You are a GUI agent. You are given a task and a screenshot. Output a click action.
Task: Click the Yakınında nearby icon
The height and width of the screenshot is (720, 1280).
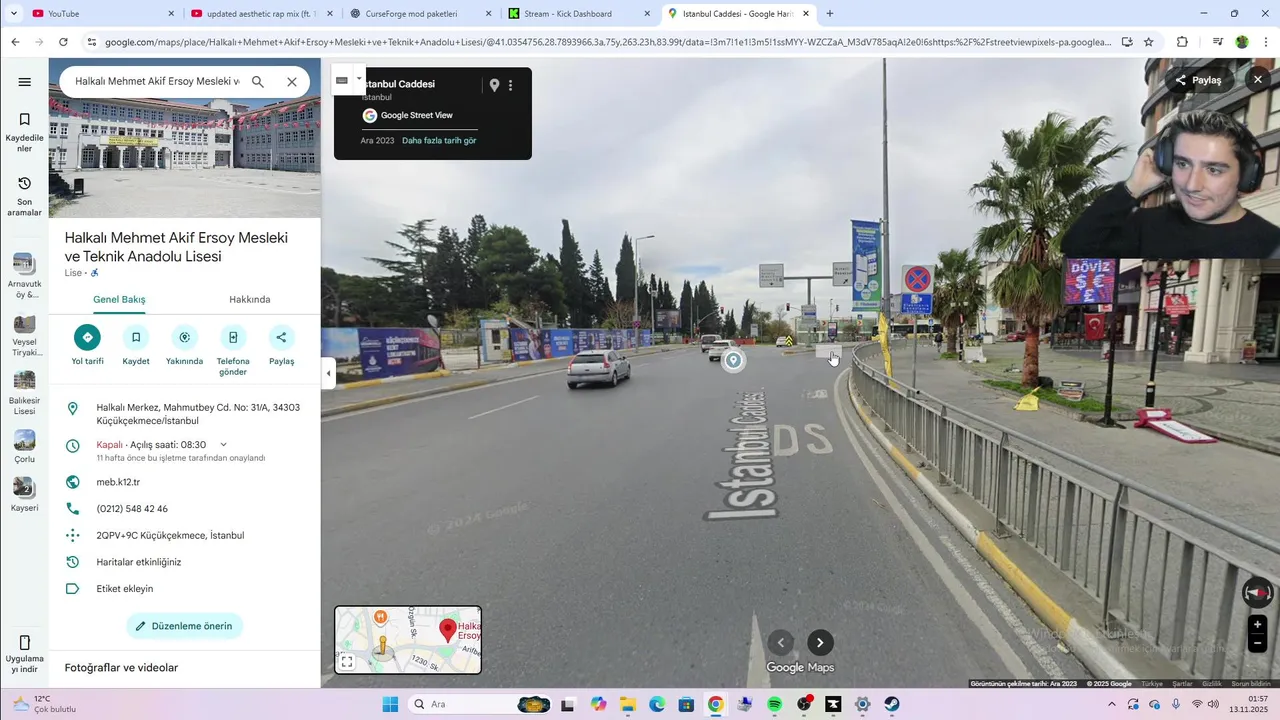pyautogui.click(x=184, y=338)
